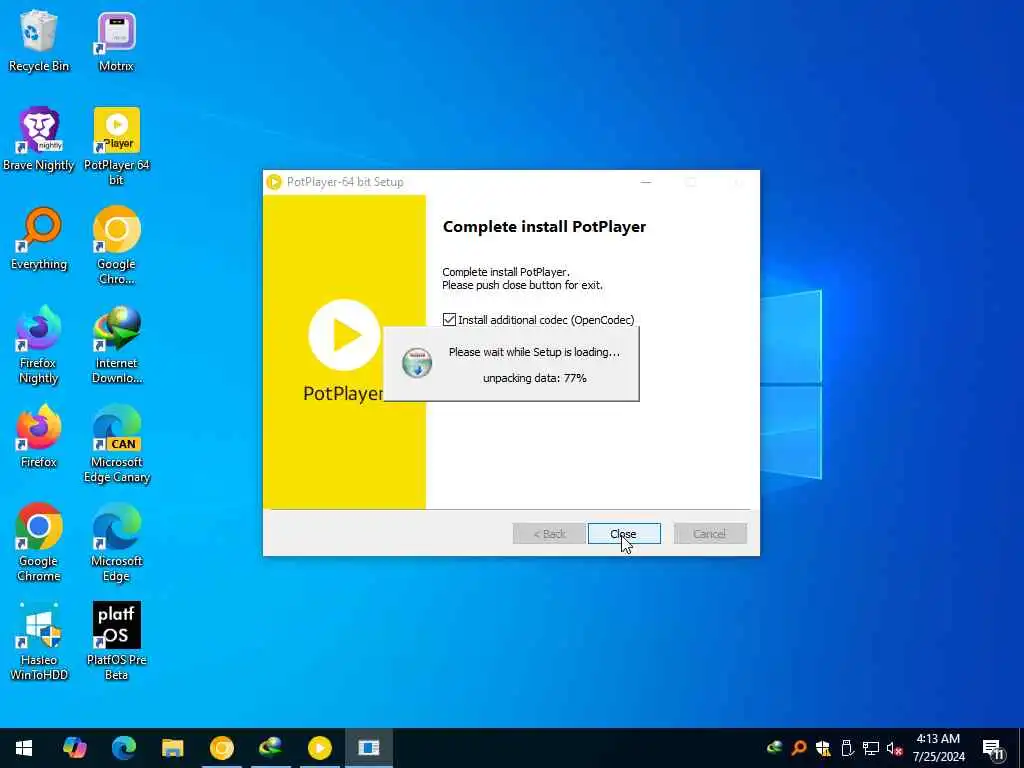The image size is (1024, 768).
Task: Select the Firefox Nightly desktop shortcut
Action: (x=39, y=345)
